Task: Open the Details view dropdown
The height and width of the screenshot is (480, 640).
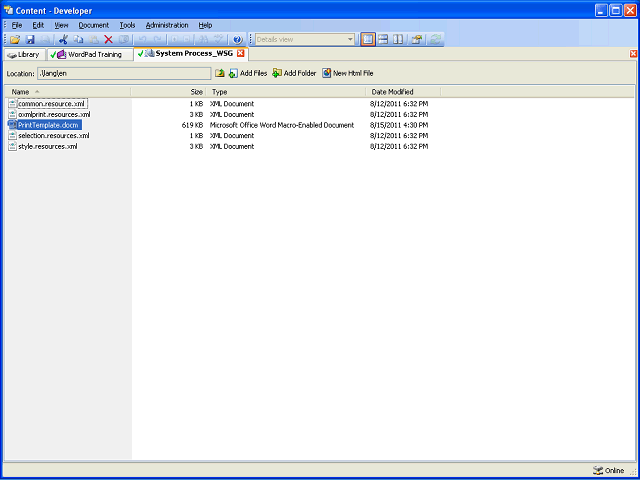Action: pyautogui.click(x=350, y=40)
